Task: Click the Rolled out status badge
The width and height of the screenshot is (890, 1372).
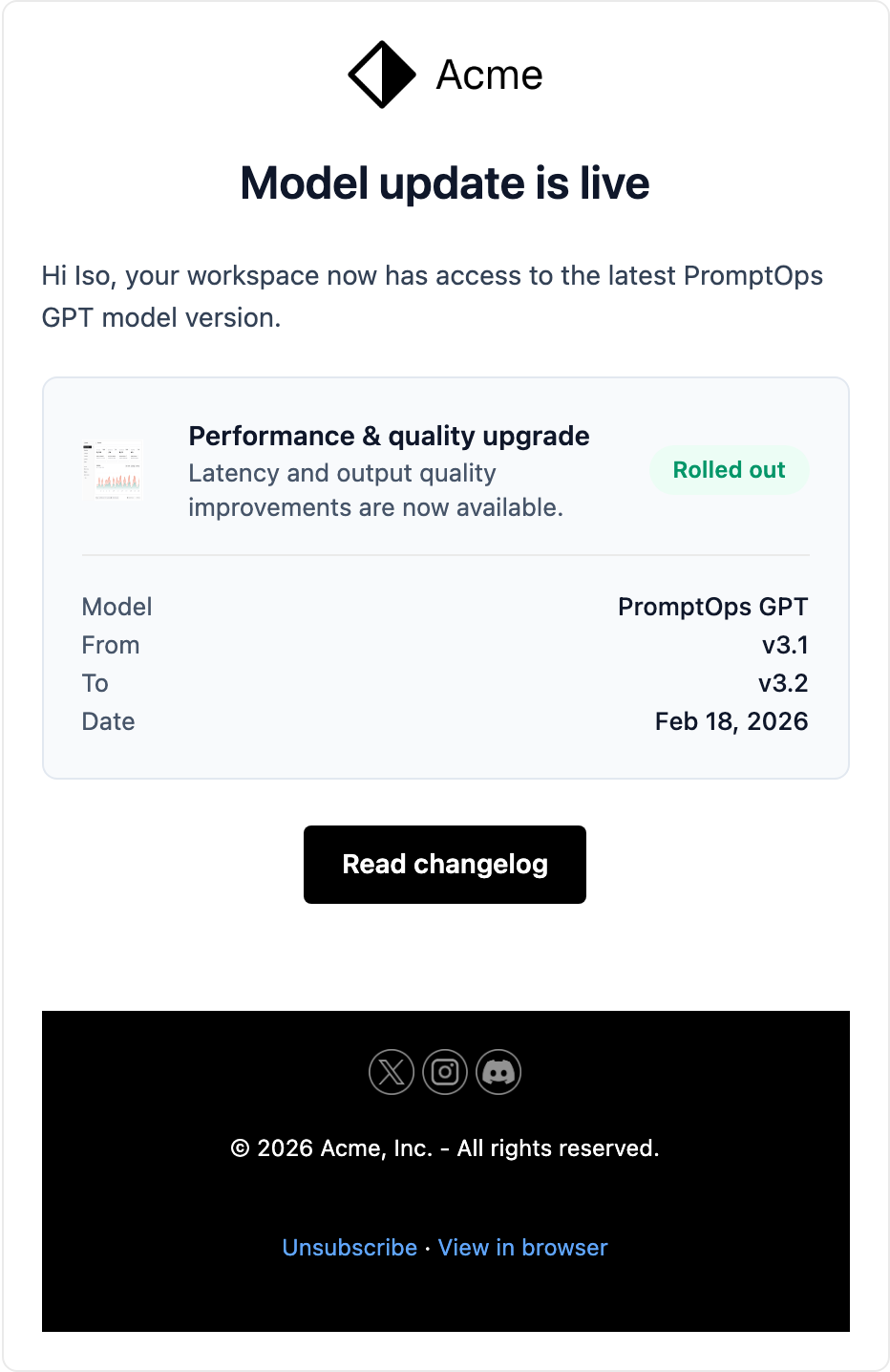Action: (x=729, y=470)
